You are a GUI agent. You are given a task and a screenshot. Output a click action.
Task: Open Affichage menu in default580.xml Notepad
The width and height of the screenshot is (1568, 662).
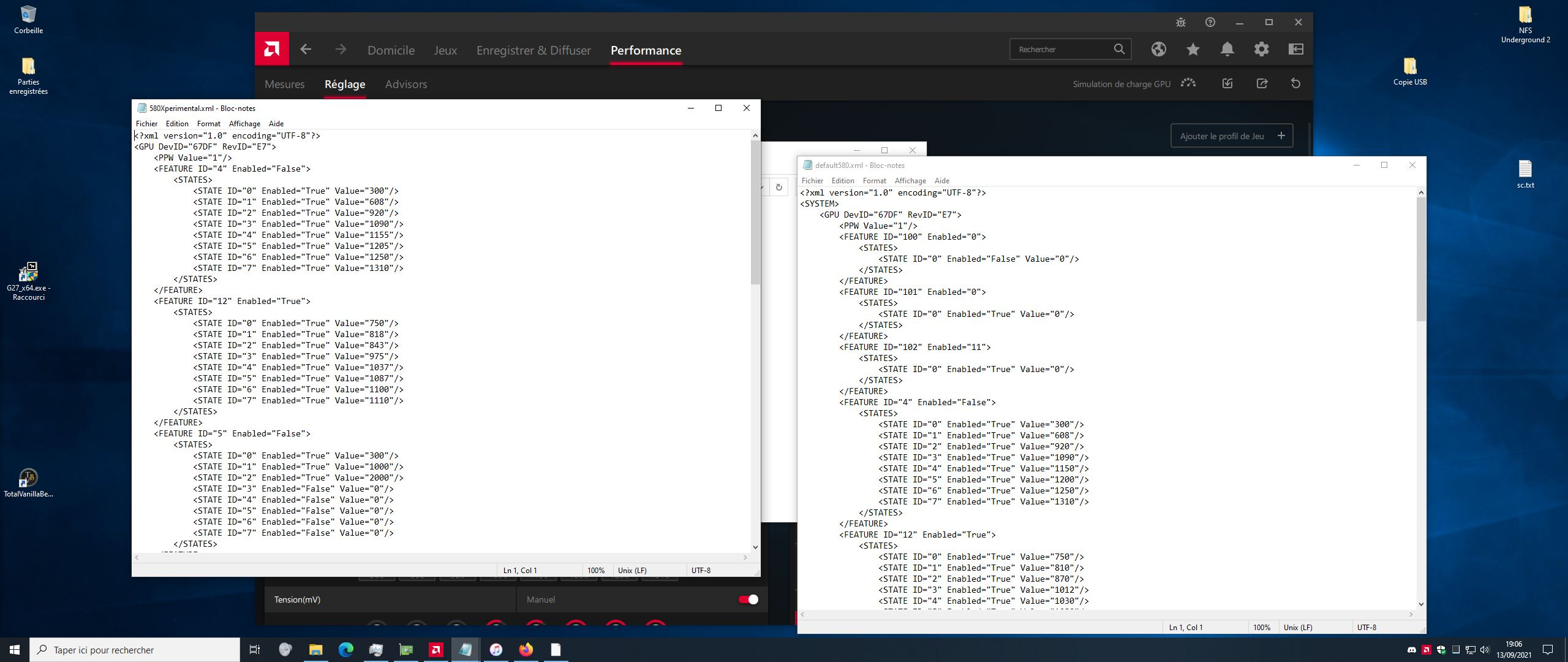(x=910, y=181)
